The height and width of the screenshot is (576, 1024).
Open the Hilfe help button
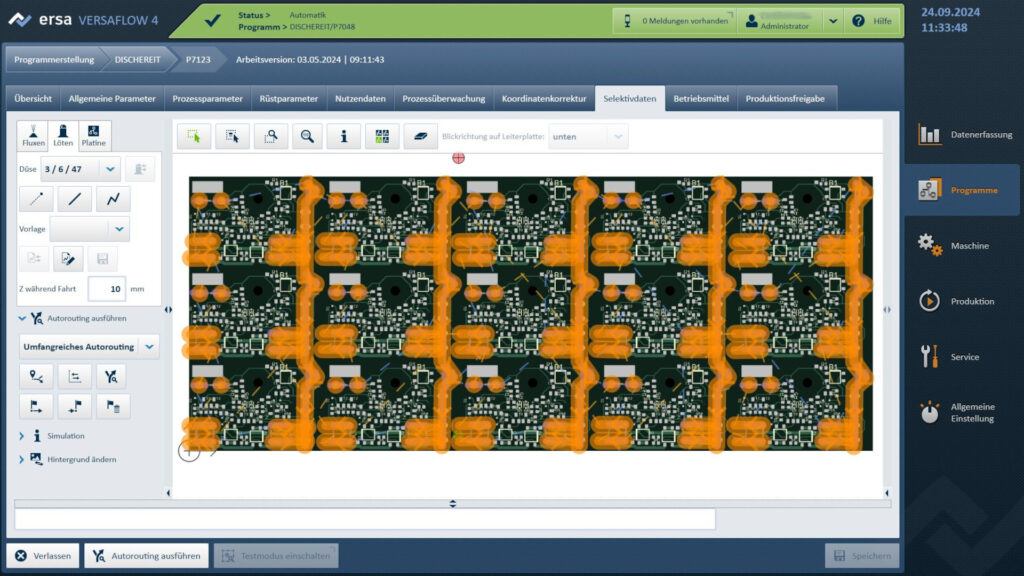(x=872, y=21)
